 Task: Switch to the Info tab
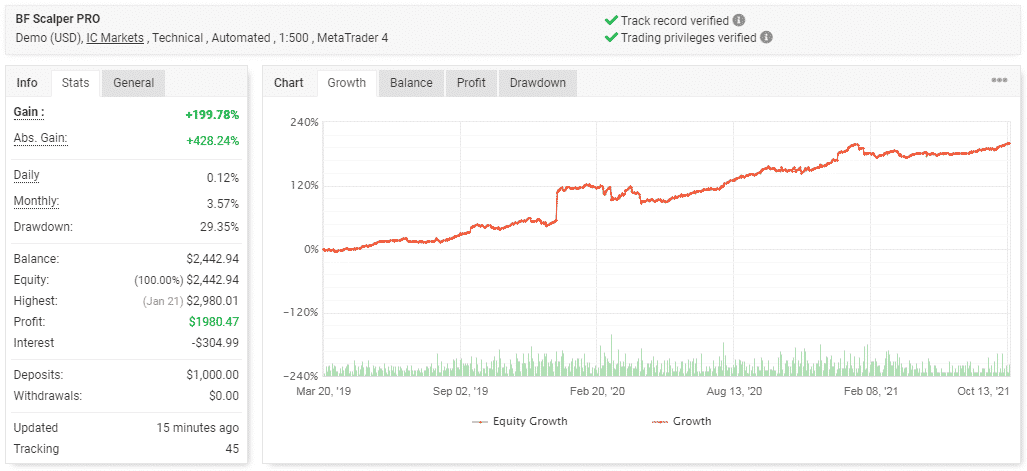point(27,83)
